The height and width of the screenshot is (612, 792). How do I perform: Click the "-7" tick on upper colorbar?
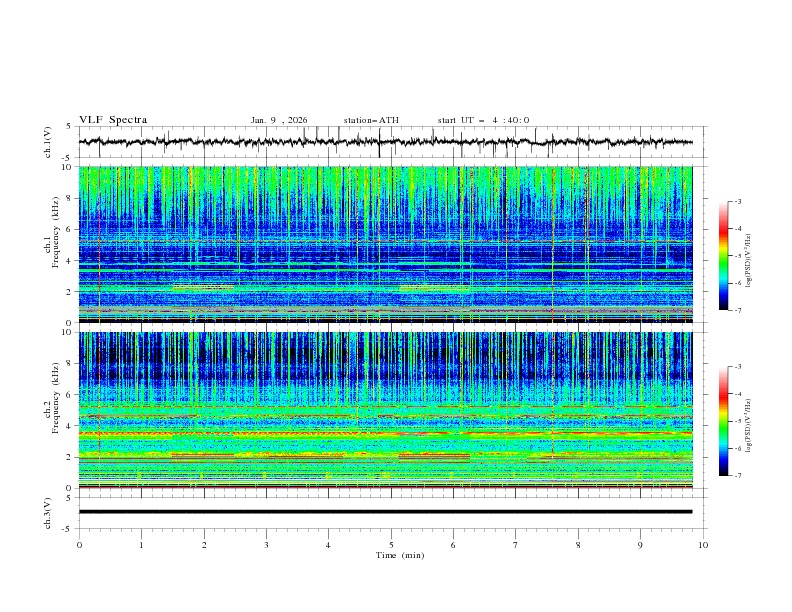pos(738,310)
